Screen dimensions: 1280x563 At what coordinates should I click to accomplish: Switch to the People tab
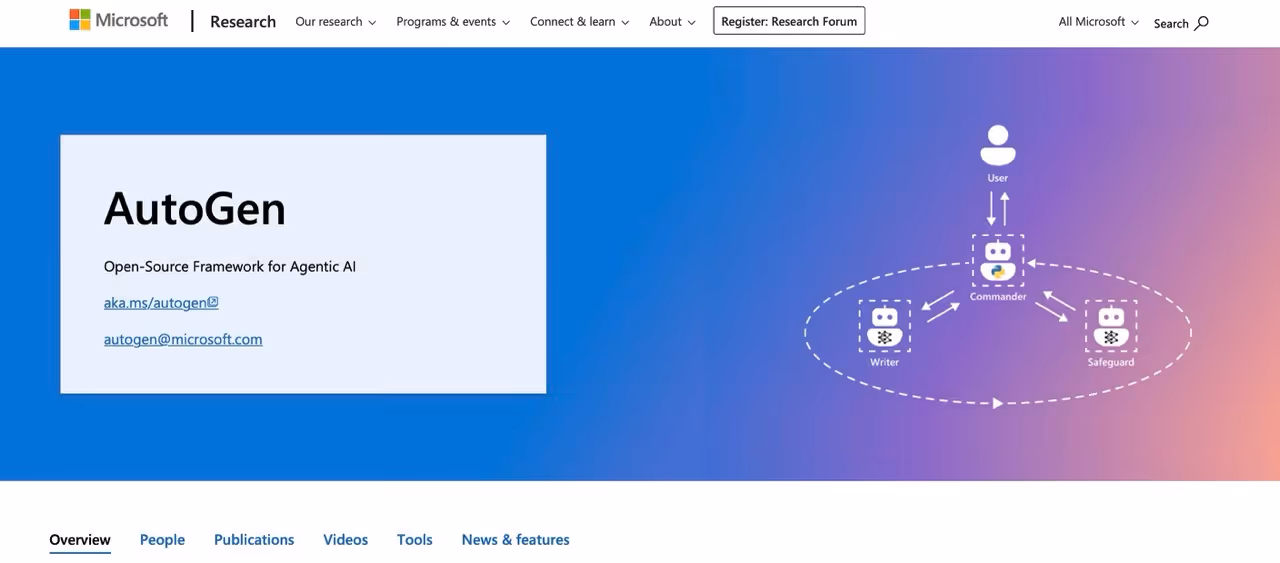[x=162, y=540]
